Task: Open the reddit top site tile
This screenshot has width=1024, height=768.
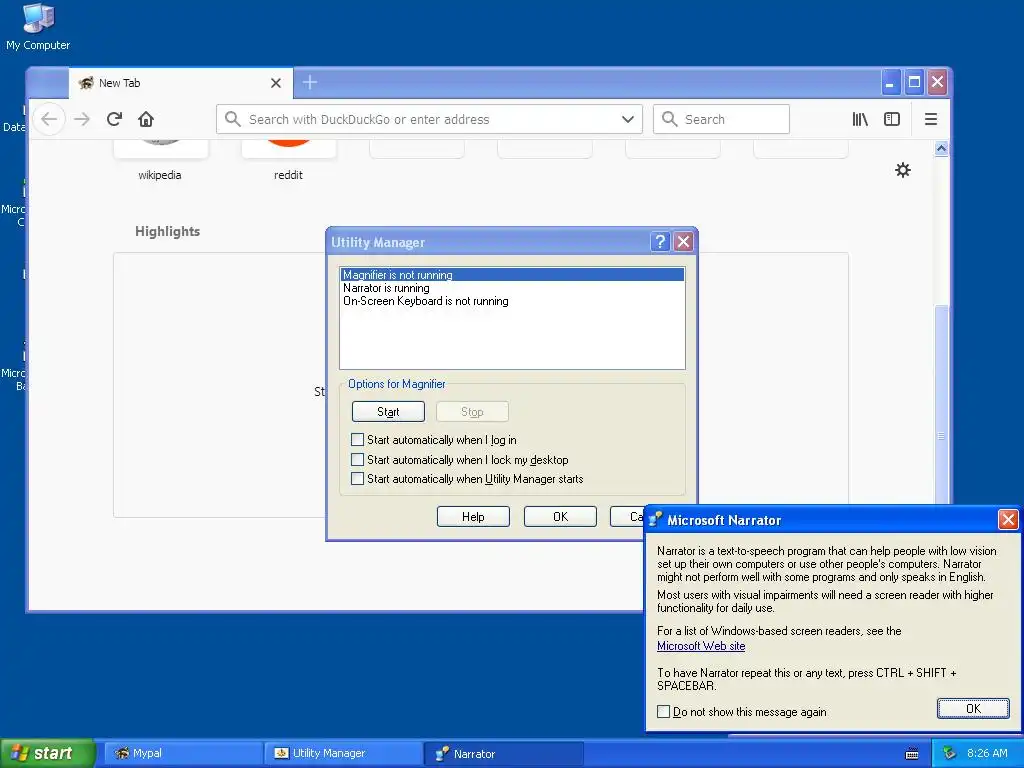Action: point(288,161)
